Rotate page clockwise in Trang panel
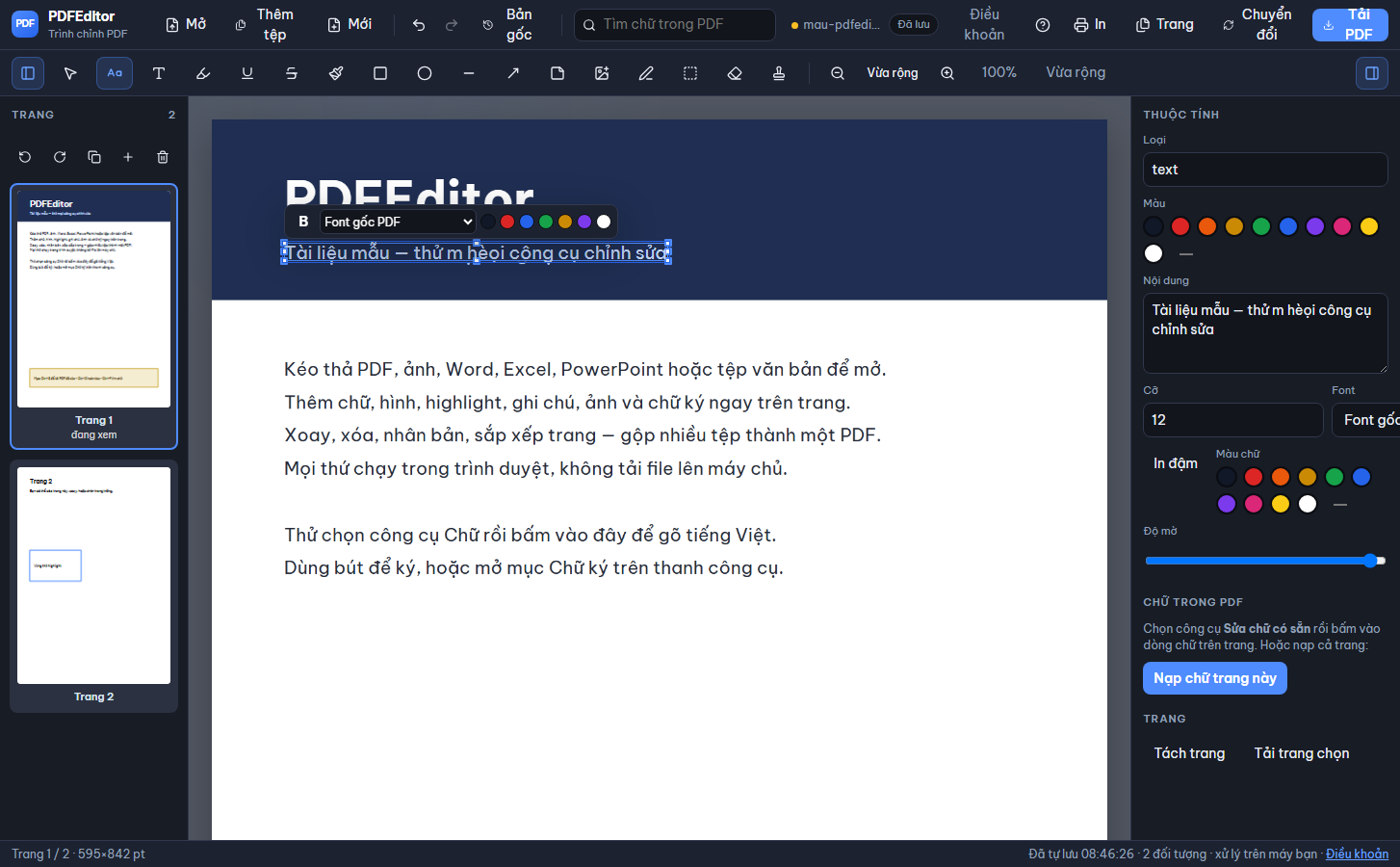The width and height of the screenshot is (1400, 867). (60, 157)
